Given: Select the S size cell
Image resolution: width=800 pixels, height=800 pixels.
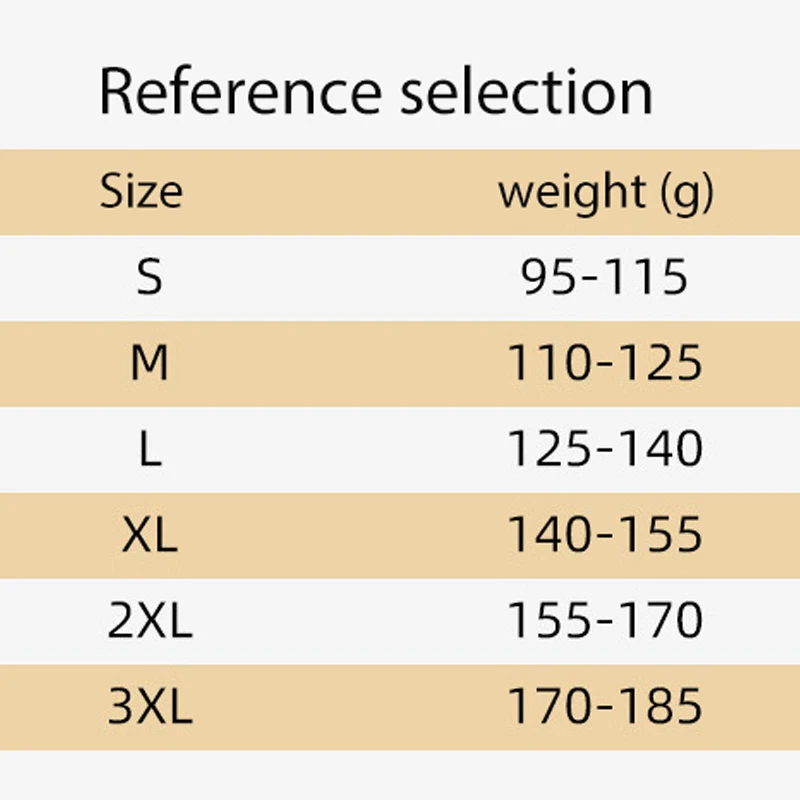Looking at the screenshot, I should pos(149,278).
